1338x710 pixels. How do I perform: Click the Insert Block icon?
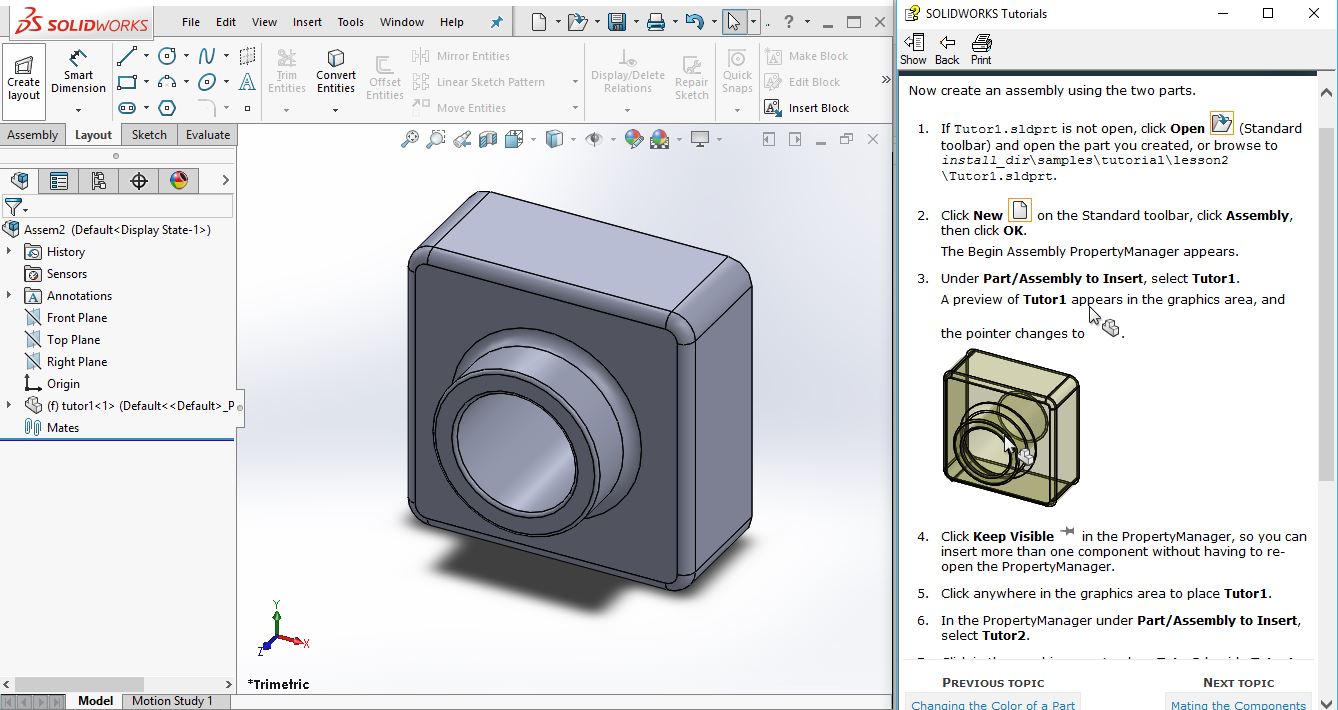pos(773,108)
